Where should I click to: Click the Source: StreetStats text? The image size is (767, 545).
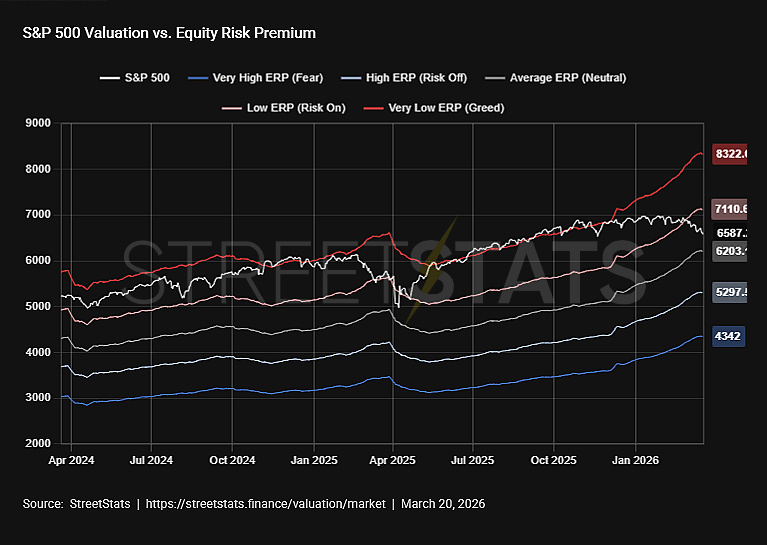click(x=76, y=504)
